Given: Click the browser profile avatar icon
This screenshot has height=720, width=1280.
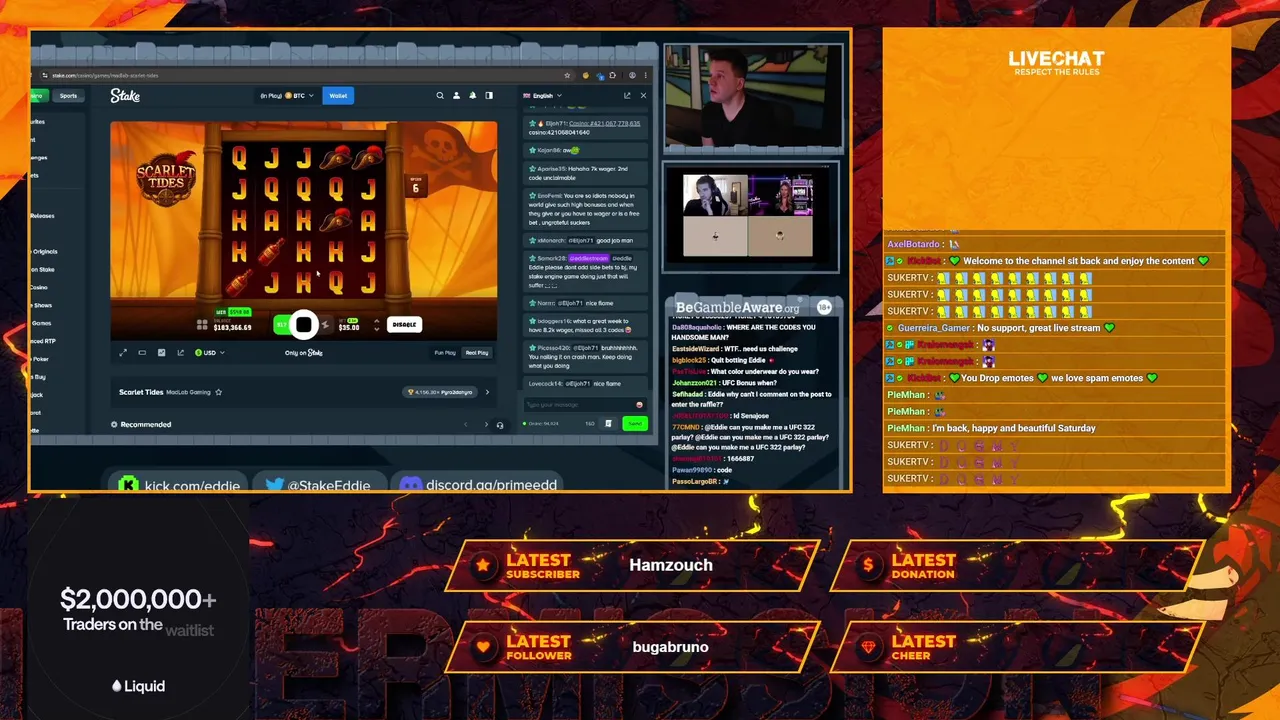Looking at the screenshot, I should pos(632,75).
